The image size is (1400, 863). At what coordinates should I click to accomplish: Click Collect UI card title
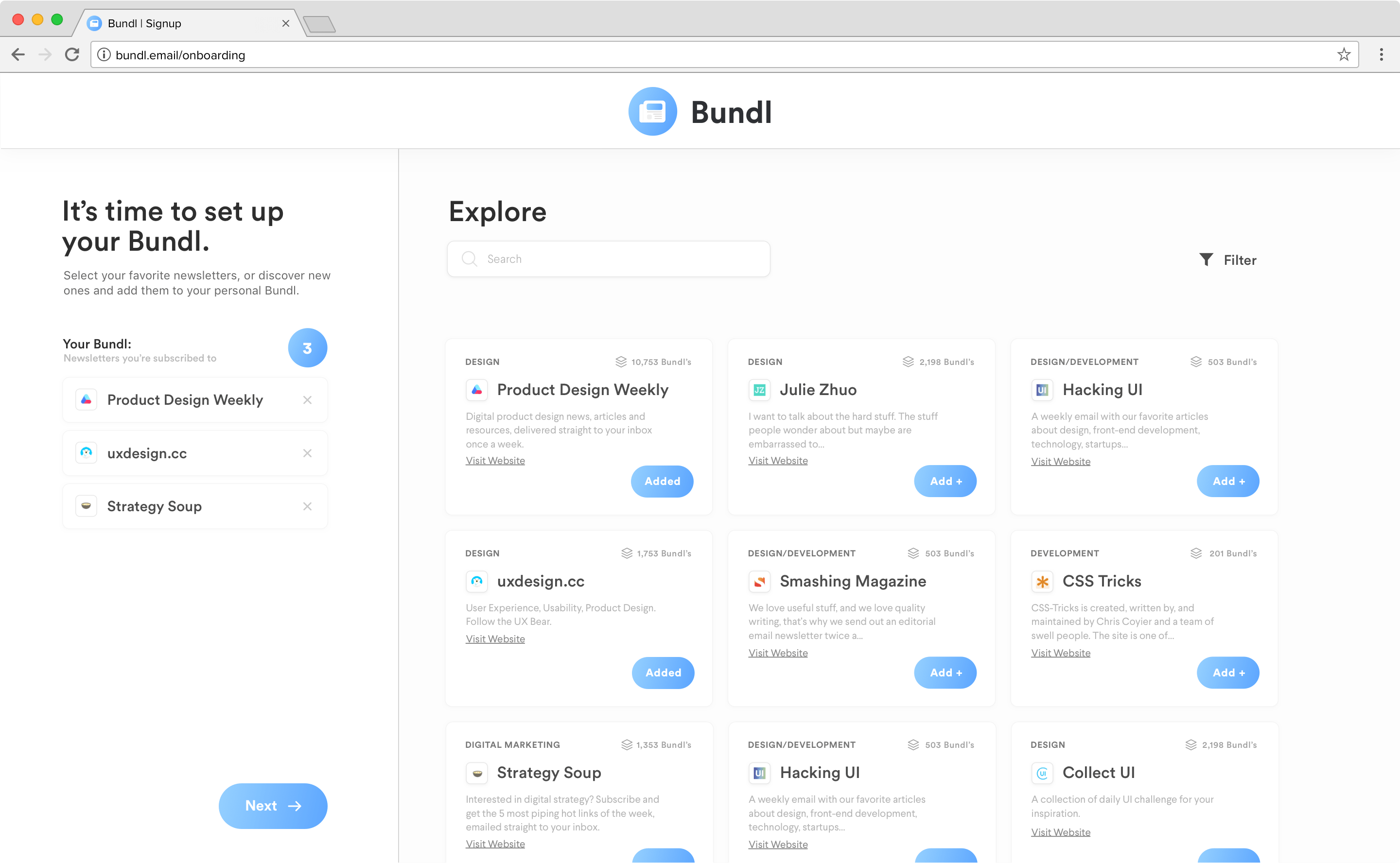click(x=1099, y=773)
